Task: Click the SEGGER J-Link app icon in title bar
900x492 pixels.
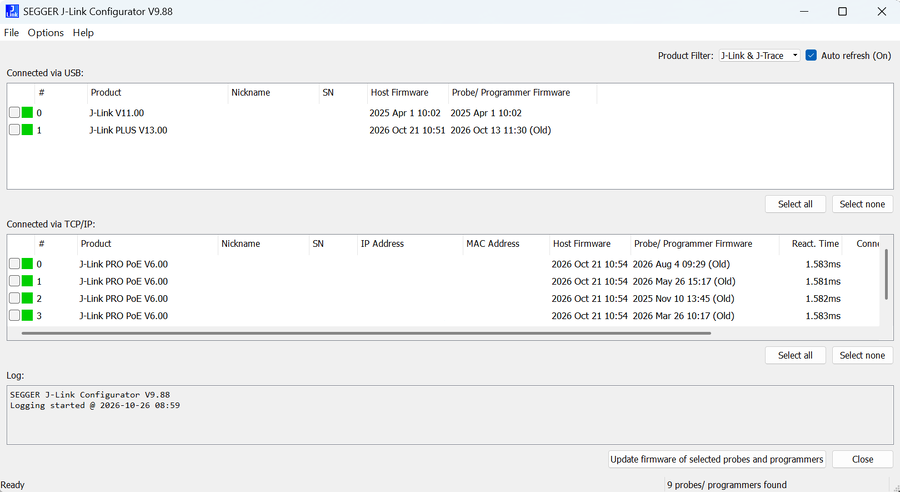Action: pyautogui.click(x=12, y=11)
